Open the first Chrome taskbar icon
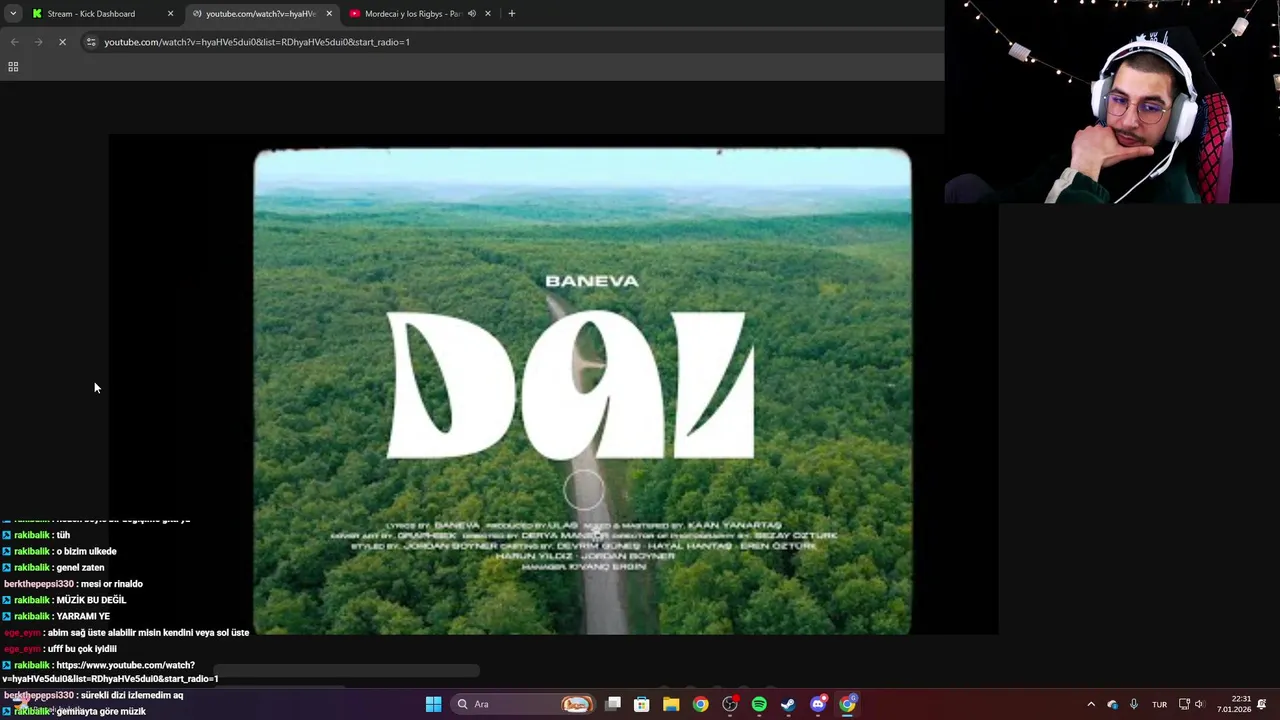The height and width of the screenshot is (720, 1280). pyautogui.click(x=700, y=704)
